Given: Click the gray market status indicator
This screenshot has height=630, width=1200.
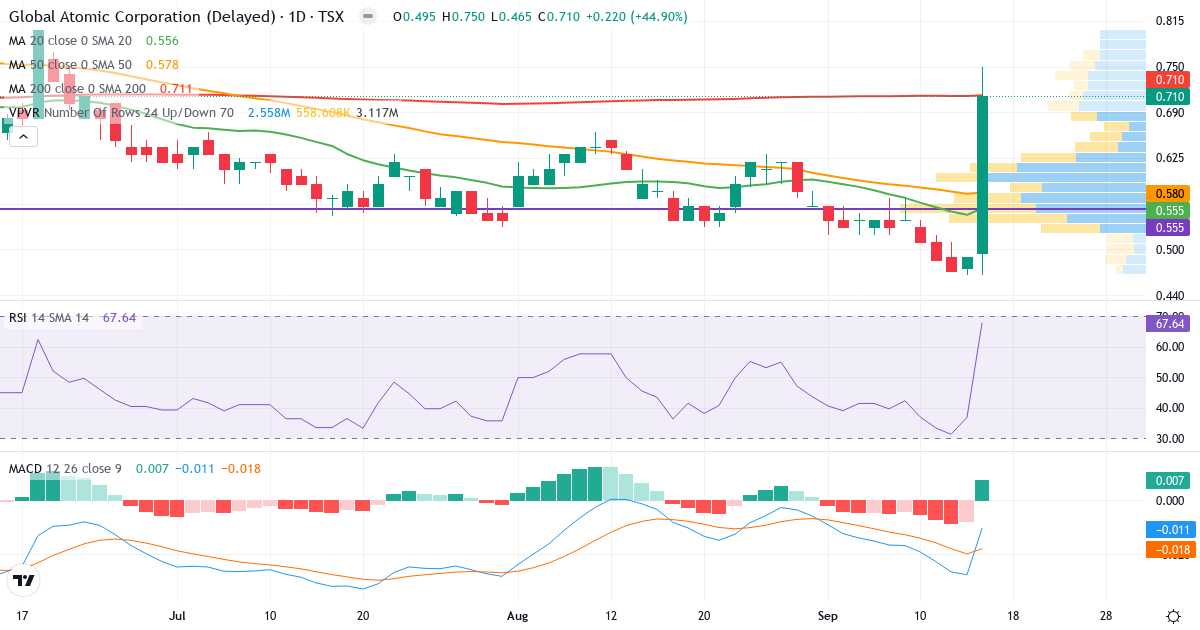Looking at the screenshot, I should click(x=368, y=17).
